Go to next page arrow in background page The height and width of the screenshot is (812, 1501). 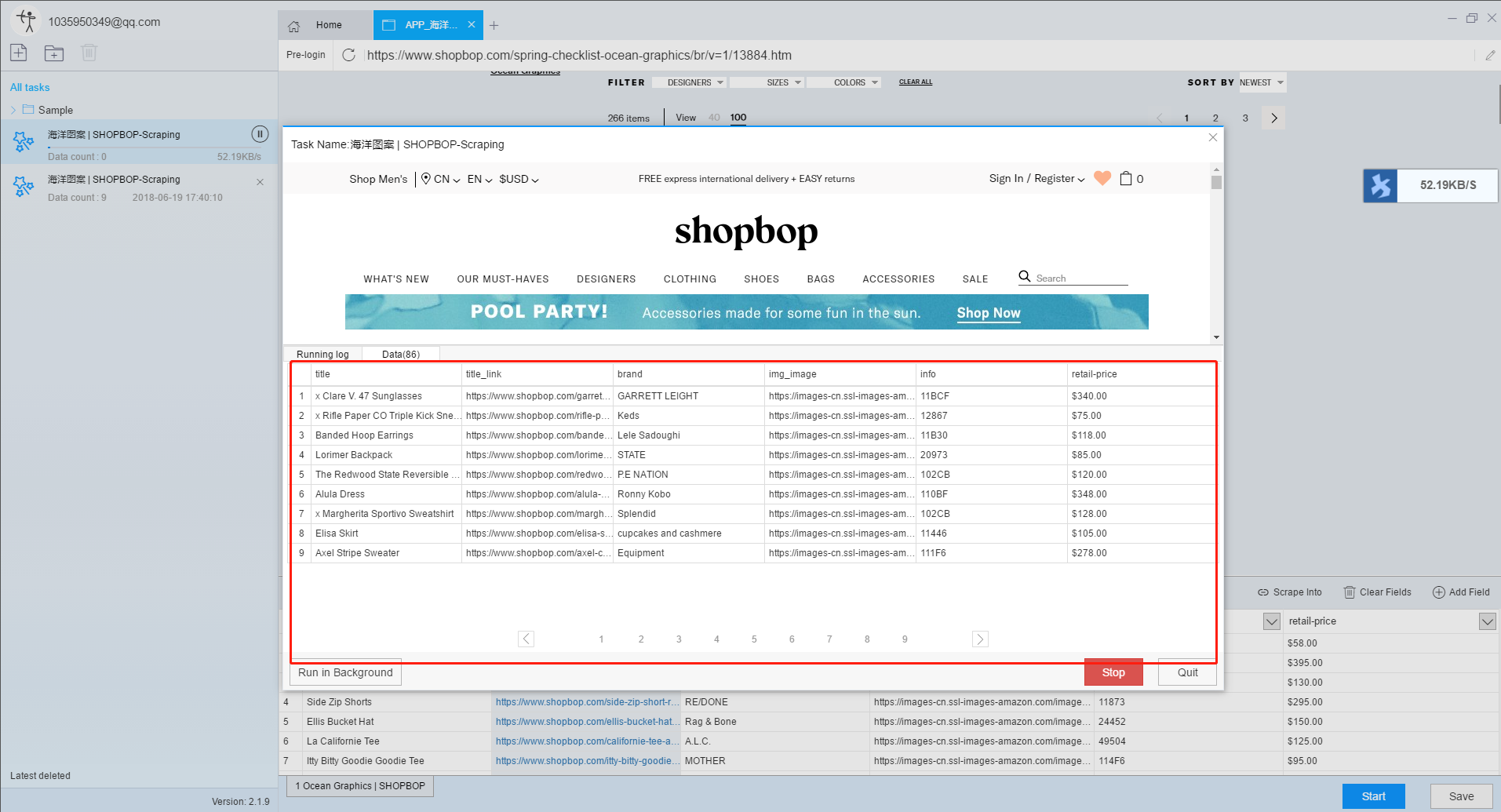[x=1274, y=118]
